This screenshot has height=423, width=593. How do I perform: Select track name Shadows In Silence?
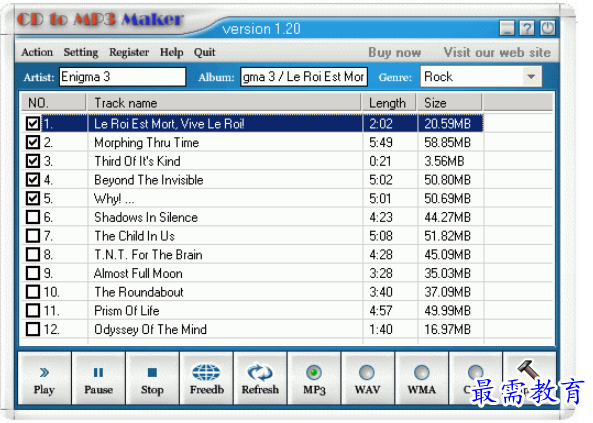146,217
